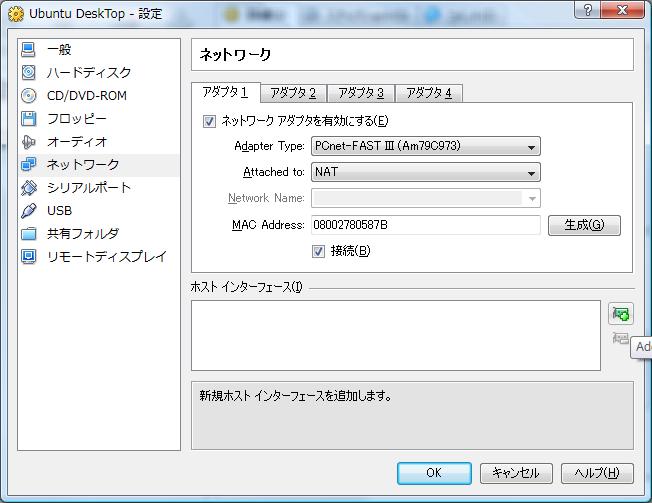Click the ネットワーク page heading
The width and height of the screenshot is (652, 503).
click(x=235, y=54)
